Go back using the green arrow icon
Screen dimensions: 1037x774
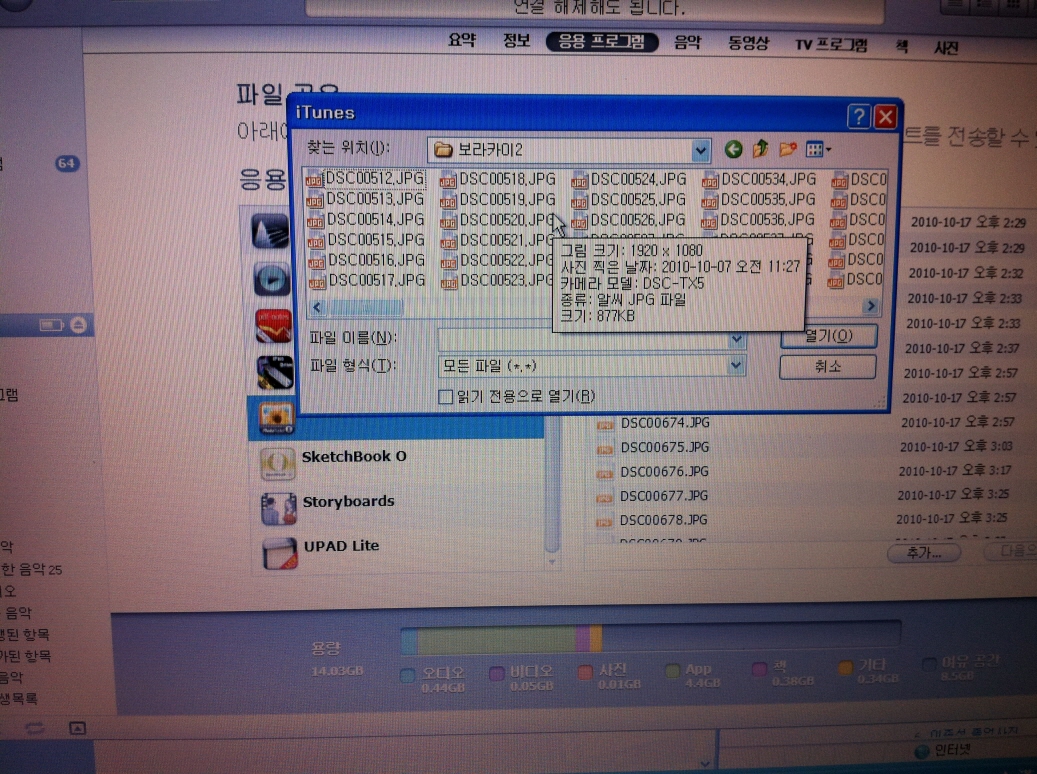pos(733,150)
